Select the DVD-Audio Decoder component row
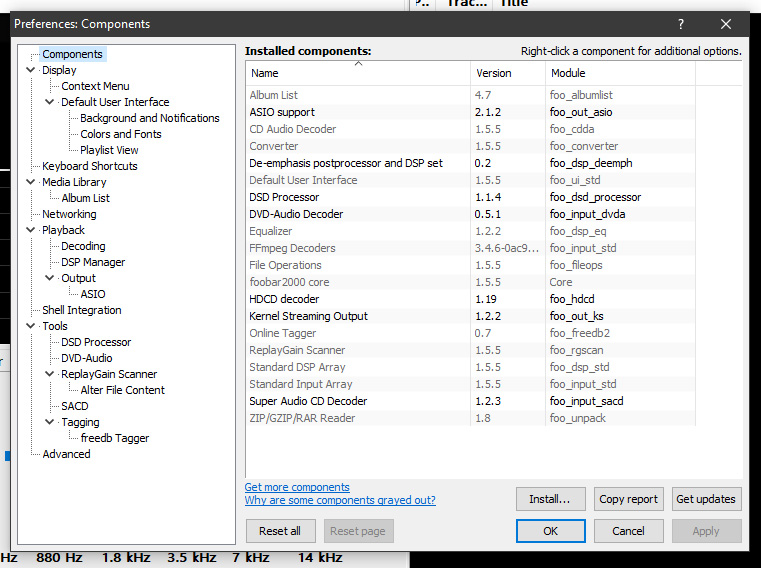The image size is (761, 568). [471, 214]
